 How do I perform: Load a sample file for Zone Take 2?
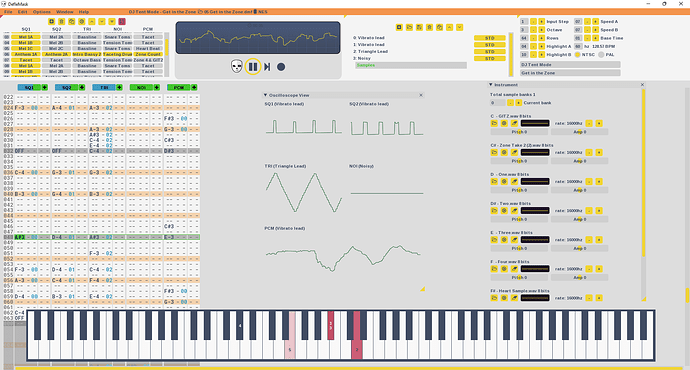click(494, 153)
